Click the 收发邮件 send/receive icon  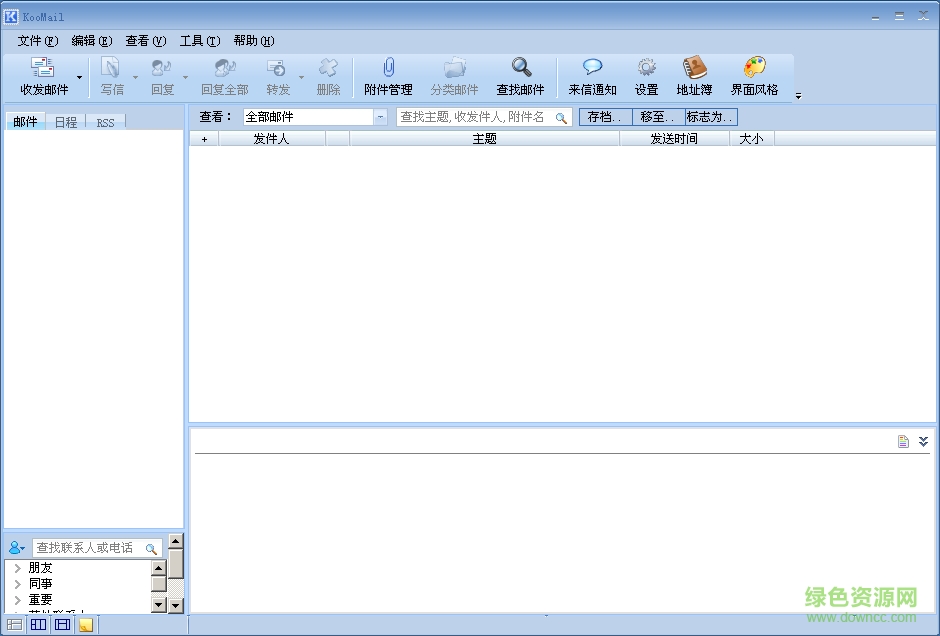point(42,75)
